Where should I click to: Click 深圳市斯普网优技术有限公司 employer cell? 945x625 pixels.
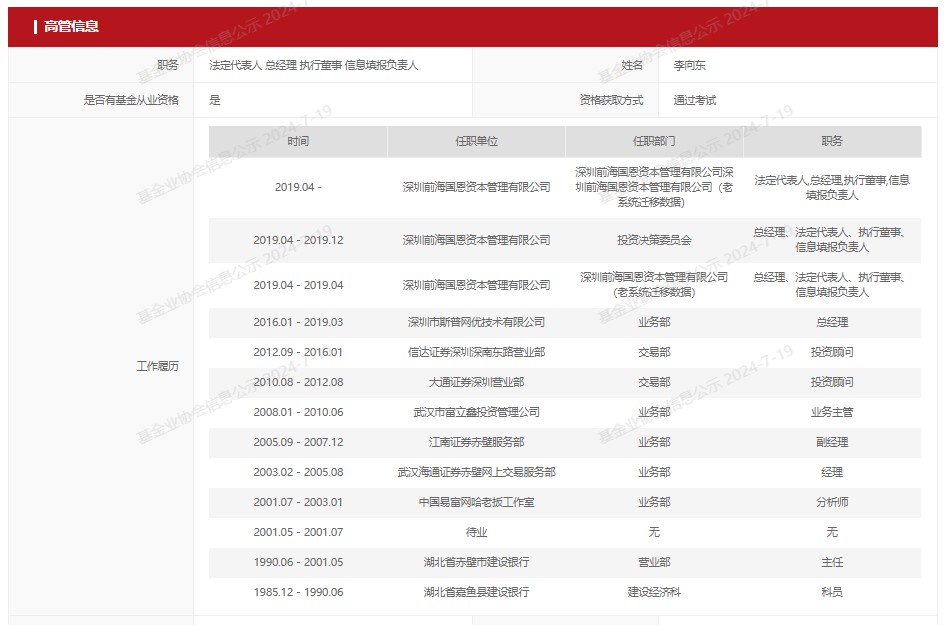click(x=476, y=322)
